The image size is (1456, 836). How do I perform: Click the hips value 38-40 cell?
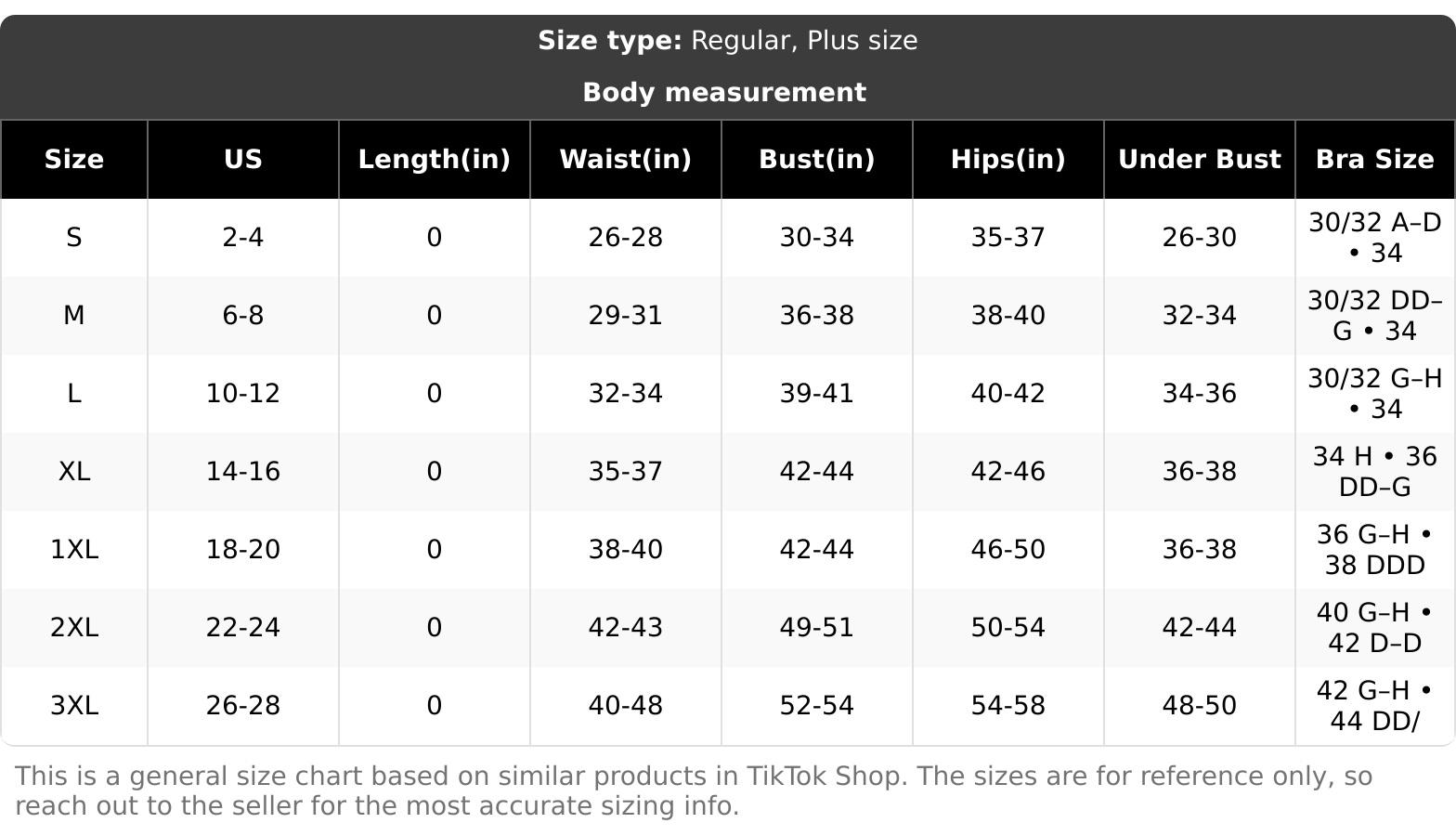click(x=1008, y=316)
